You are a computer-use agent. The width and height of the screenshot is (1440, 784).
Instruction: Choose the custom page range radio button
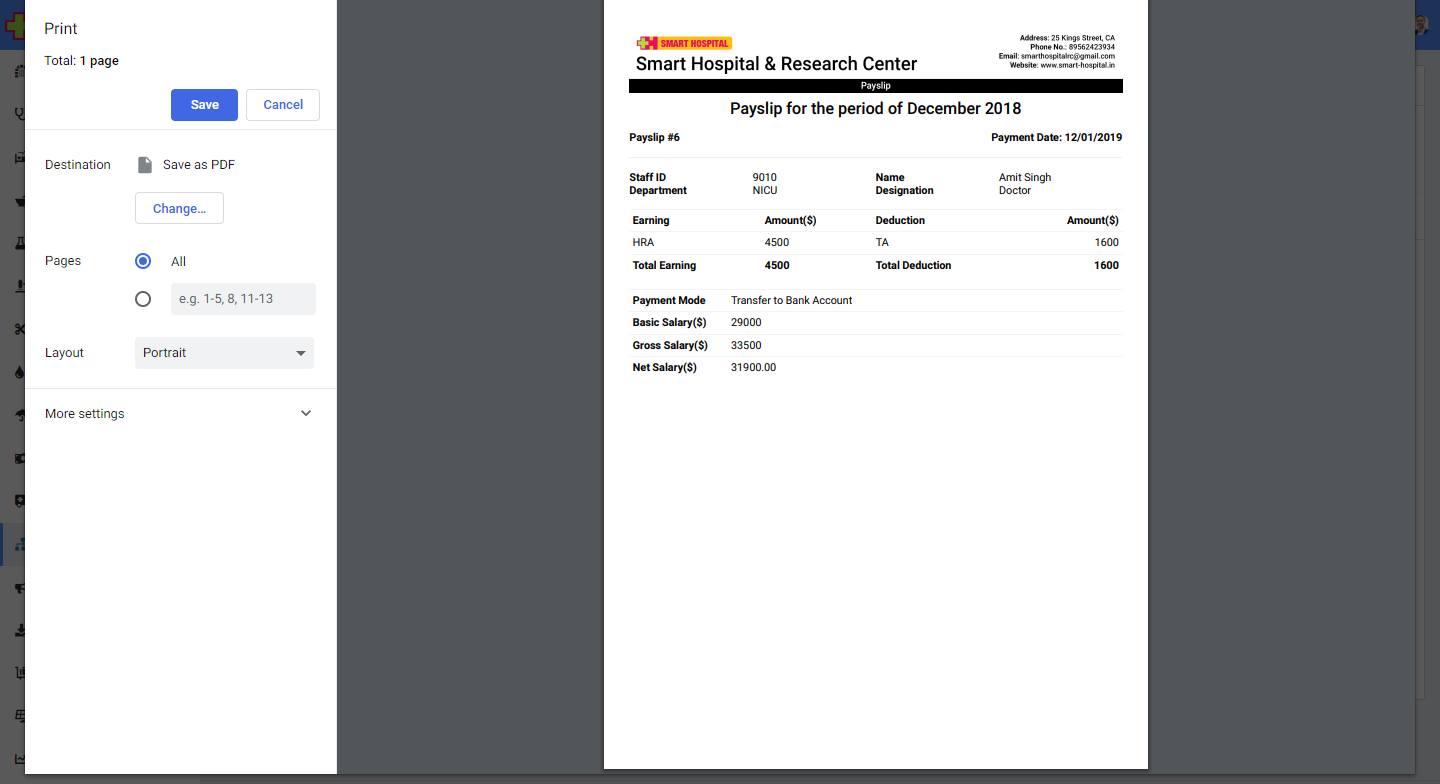(143, 299)
